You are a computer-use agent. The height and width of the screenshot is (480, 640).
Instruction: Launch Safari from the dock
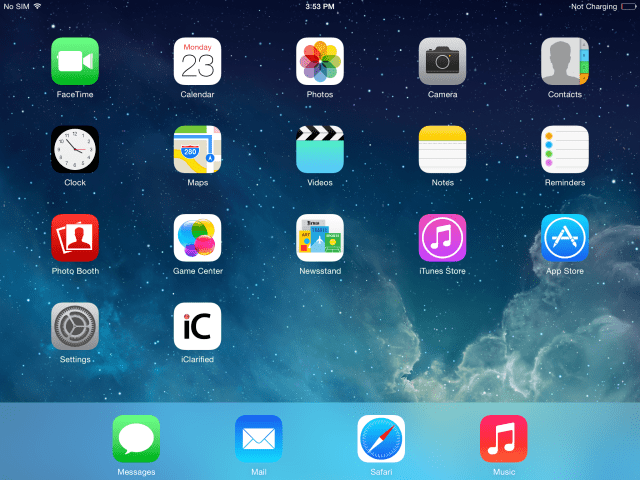pos(381,439)
